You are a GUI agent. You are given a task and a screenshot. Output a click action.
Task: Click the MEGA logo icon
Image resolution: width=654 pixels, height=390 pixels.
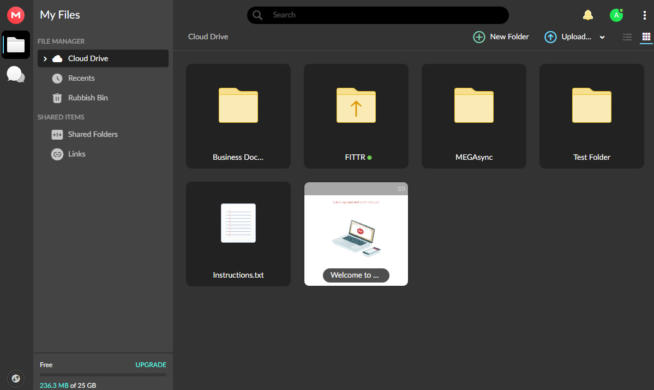pyautogui.click(x=15, y=15)
